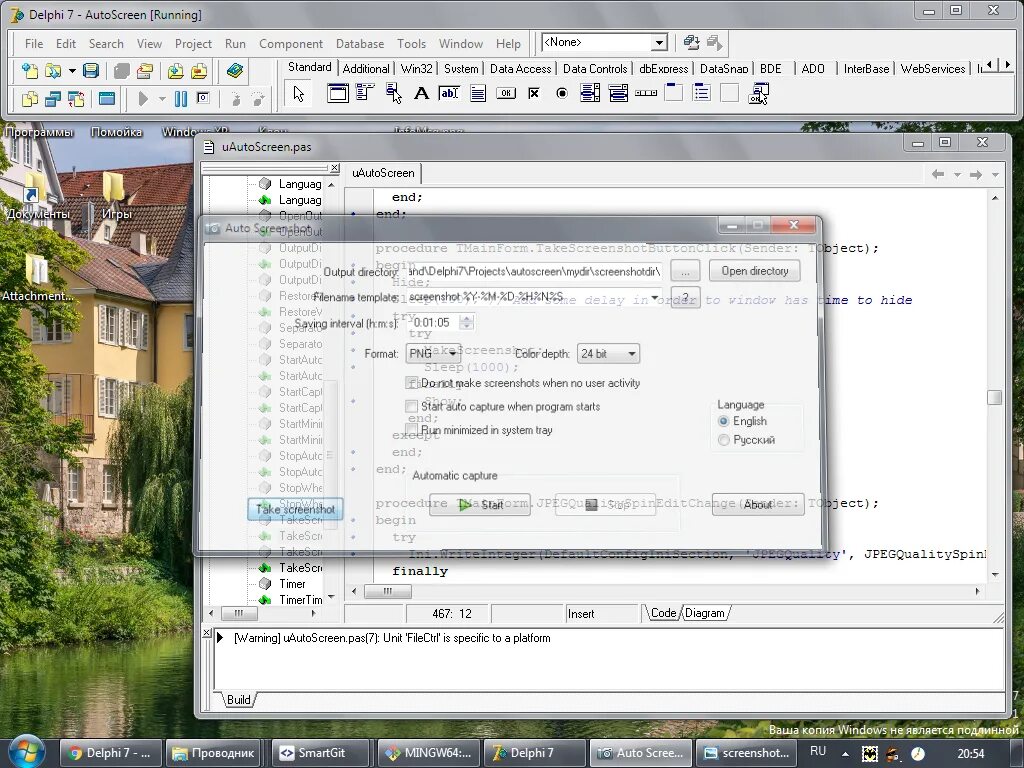
Task: Select the arrow pointer in component palette
Action: pyautogui.click(x=298, y=94)
